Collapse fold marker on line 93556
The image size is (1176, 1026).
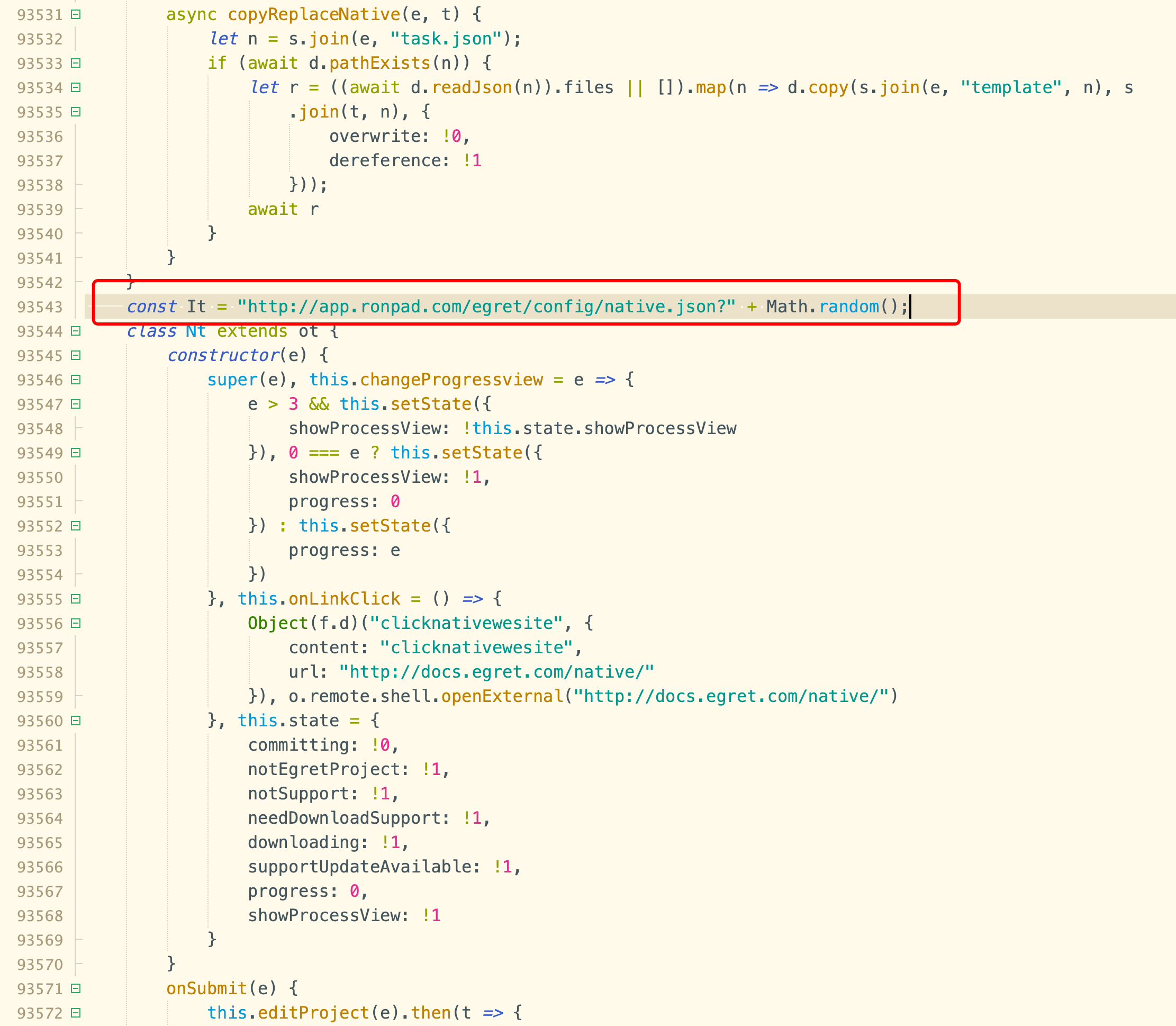76,624
